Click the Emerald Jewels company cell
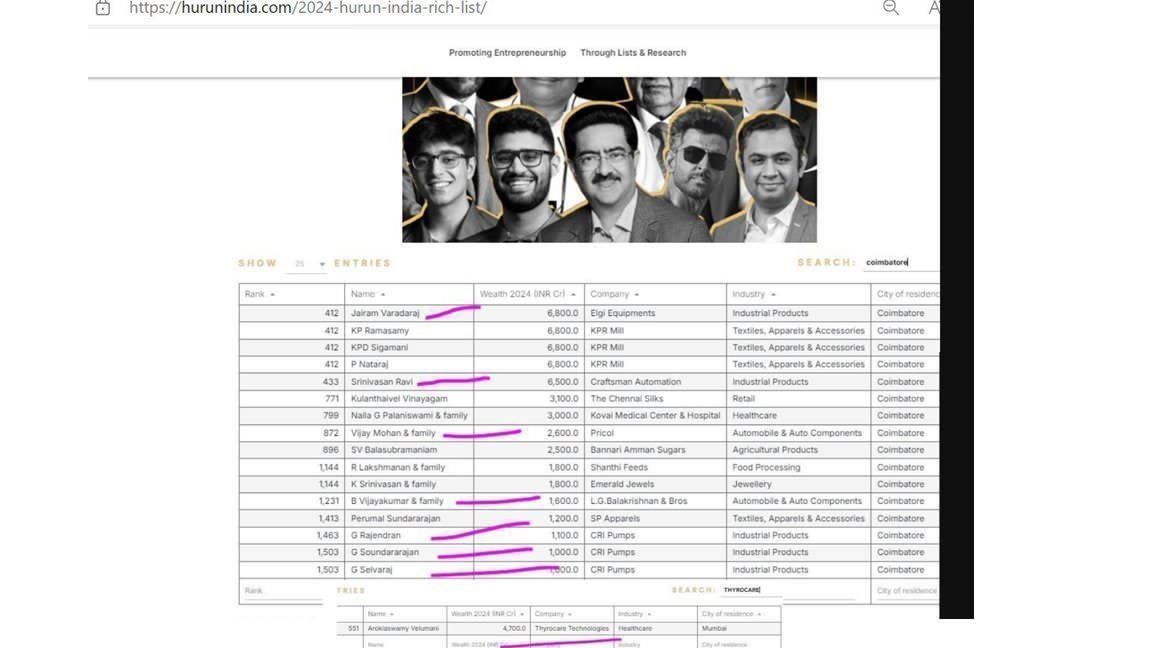The width and height of the screenshot is (1152, 648). pos(655,484)
